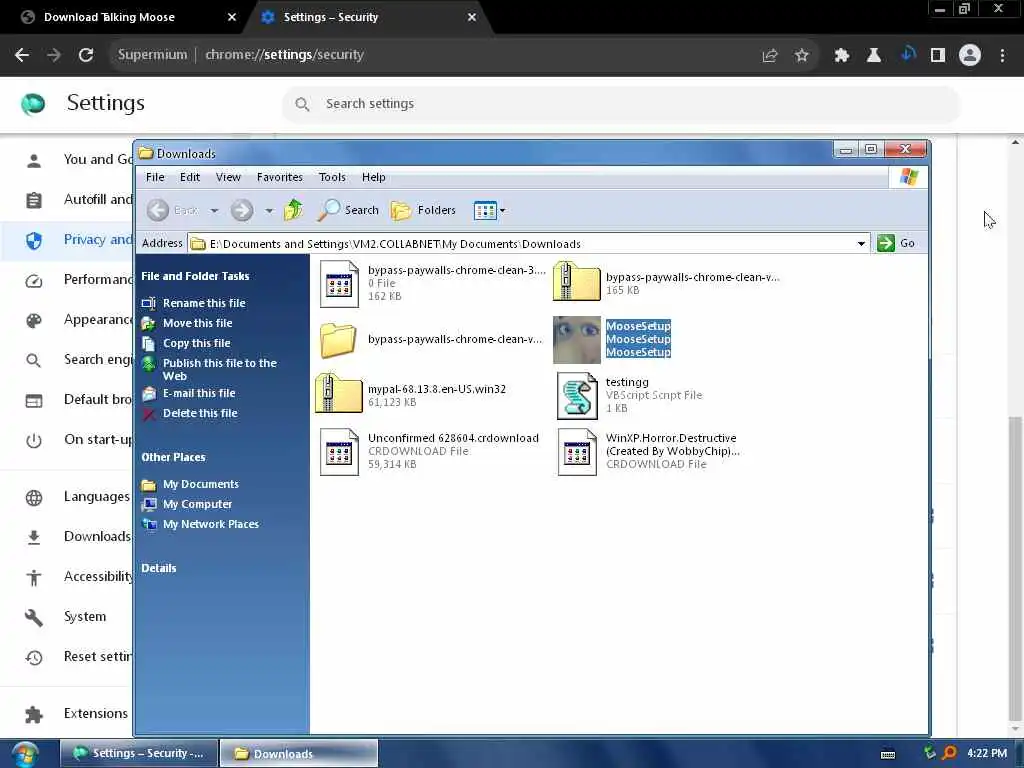
Task: Go back in the browser toolbar
Action: pyautogui.click(x=22, y=55)
